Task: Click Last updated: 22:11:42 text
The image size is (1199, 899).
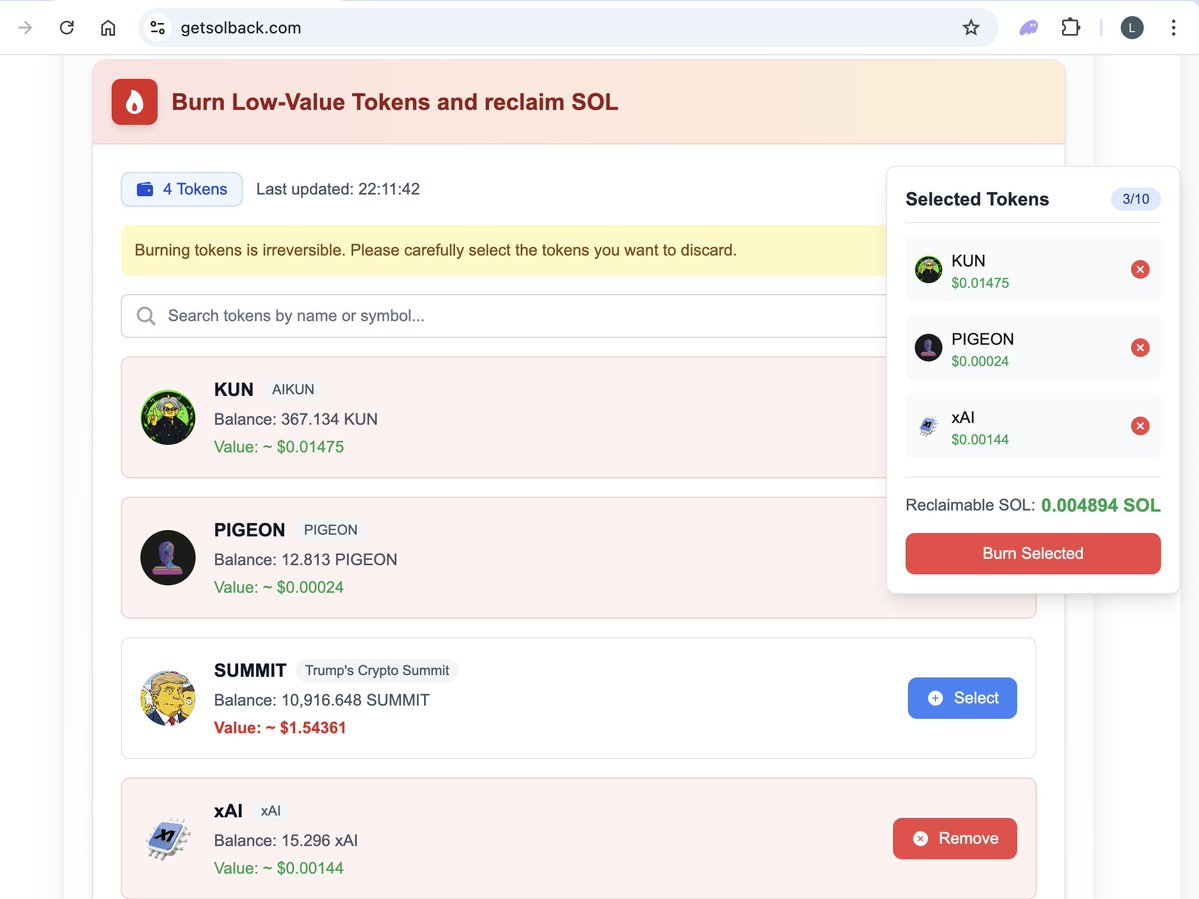Action: point(338,189)
